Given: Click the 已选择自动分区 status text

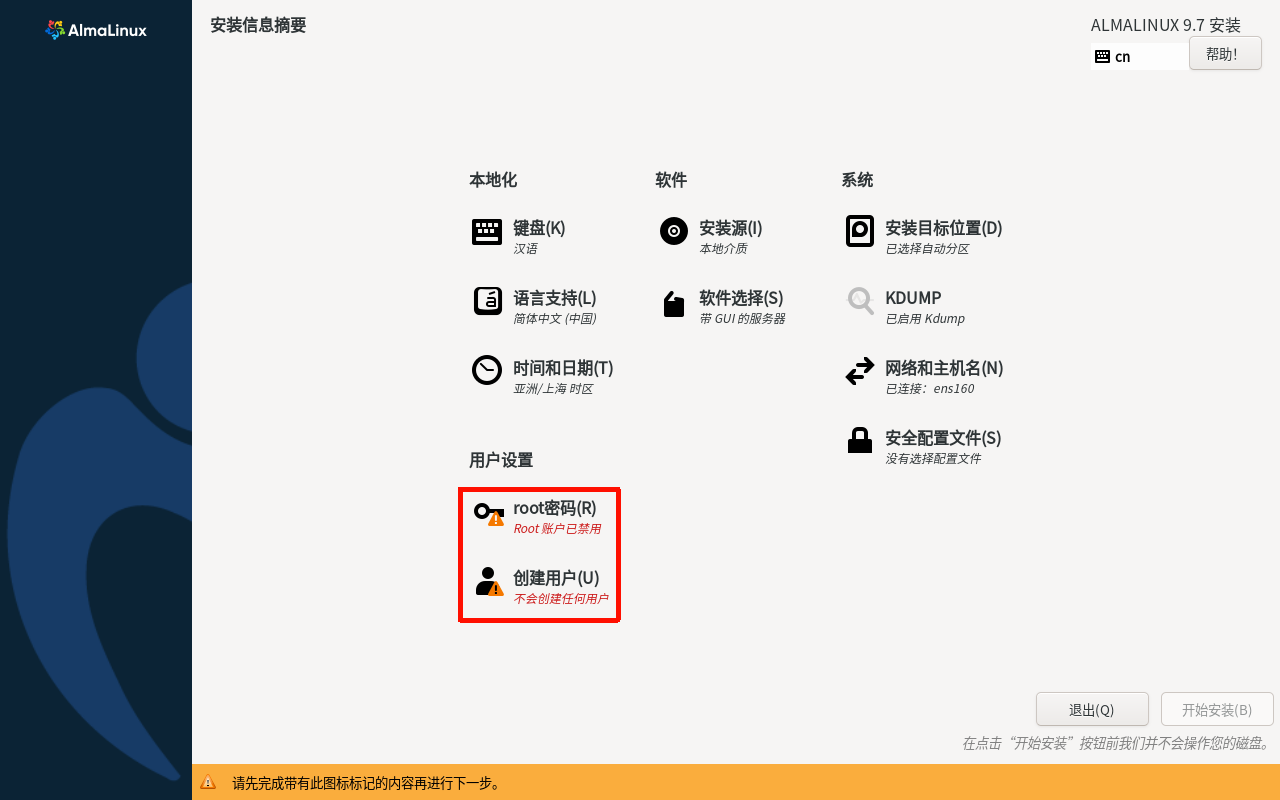Looking at the screenshot, I should point(927,249).
